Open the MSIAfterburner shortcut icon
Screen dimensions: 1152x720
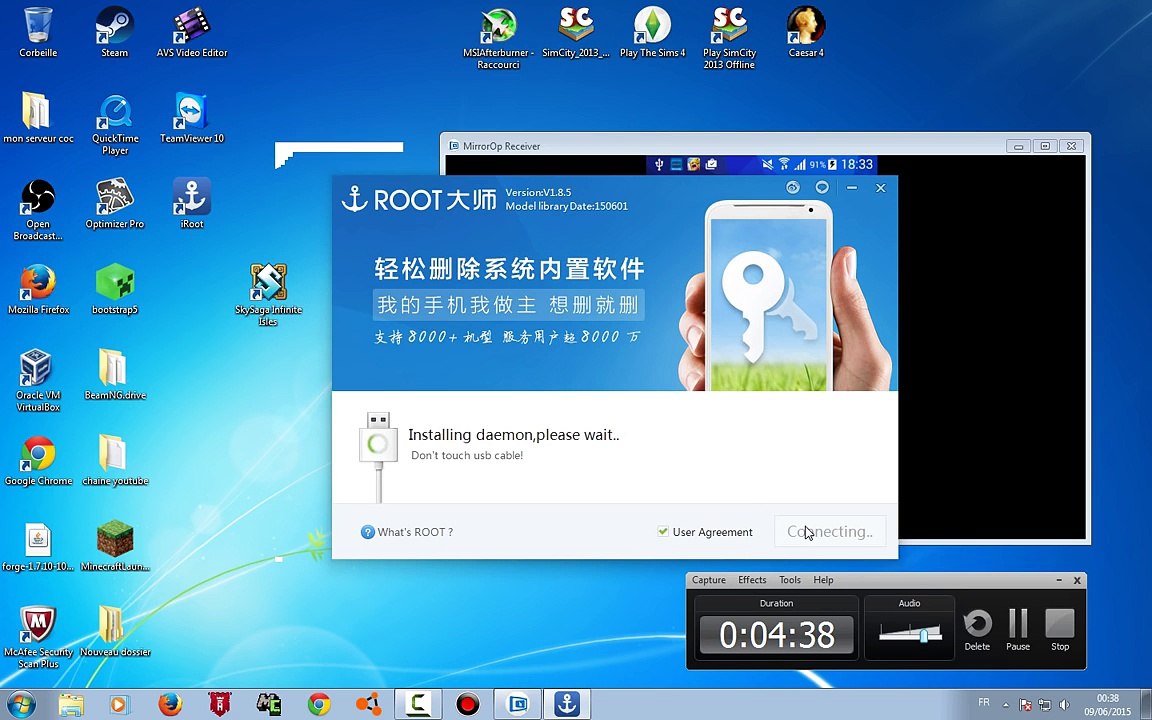tap(498, 38)
